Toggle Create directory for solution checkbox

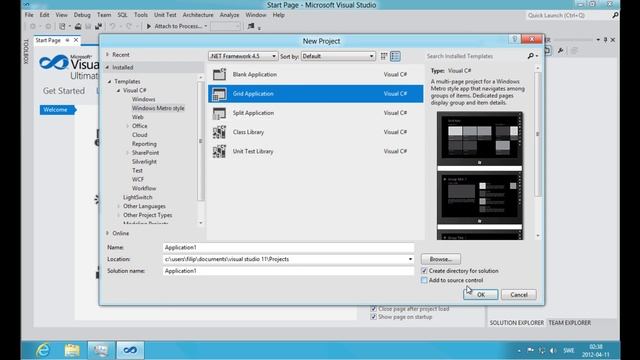[424, 271]
